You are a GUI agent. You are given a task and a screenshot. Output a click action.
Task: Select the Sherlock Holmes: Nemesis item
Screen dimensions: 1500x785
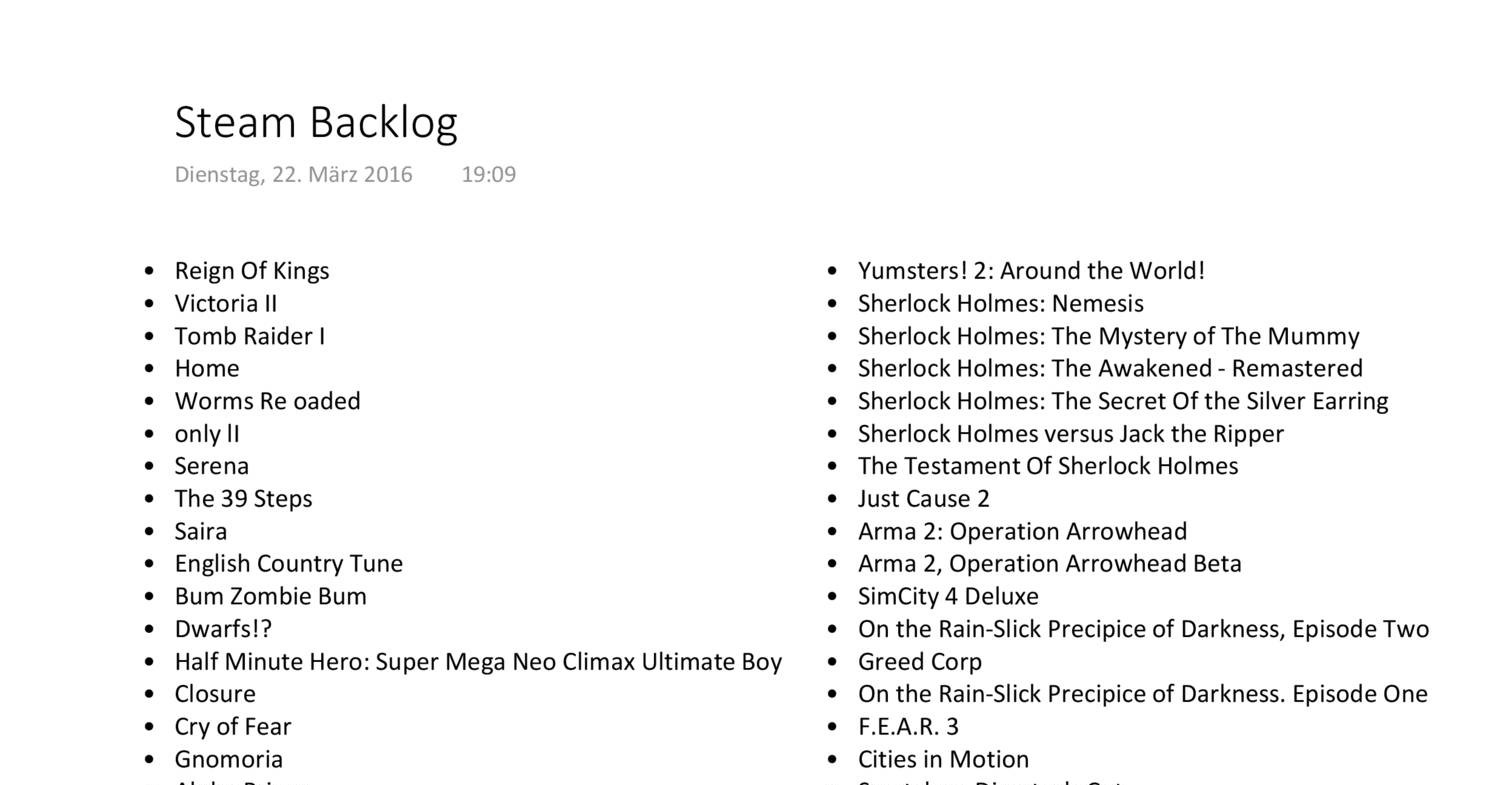pos(1000,303)
